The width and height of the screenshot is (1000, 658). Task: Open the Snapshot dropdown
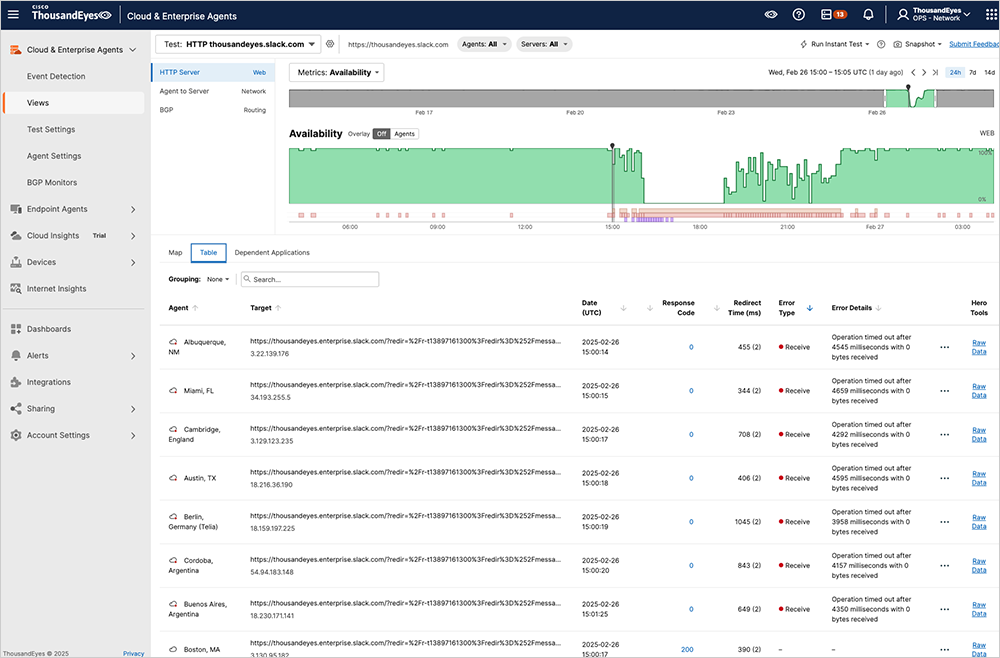918,44
